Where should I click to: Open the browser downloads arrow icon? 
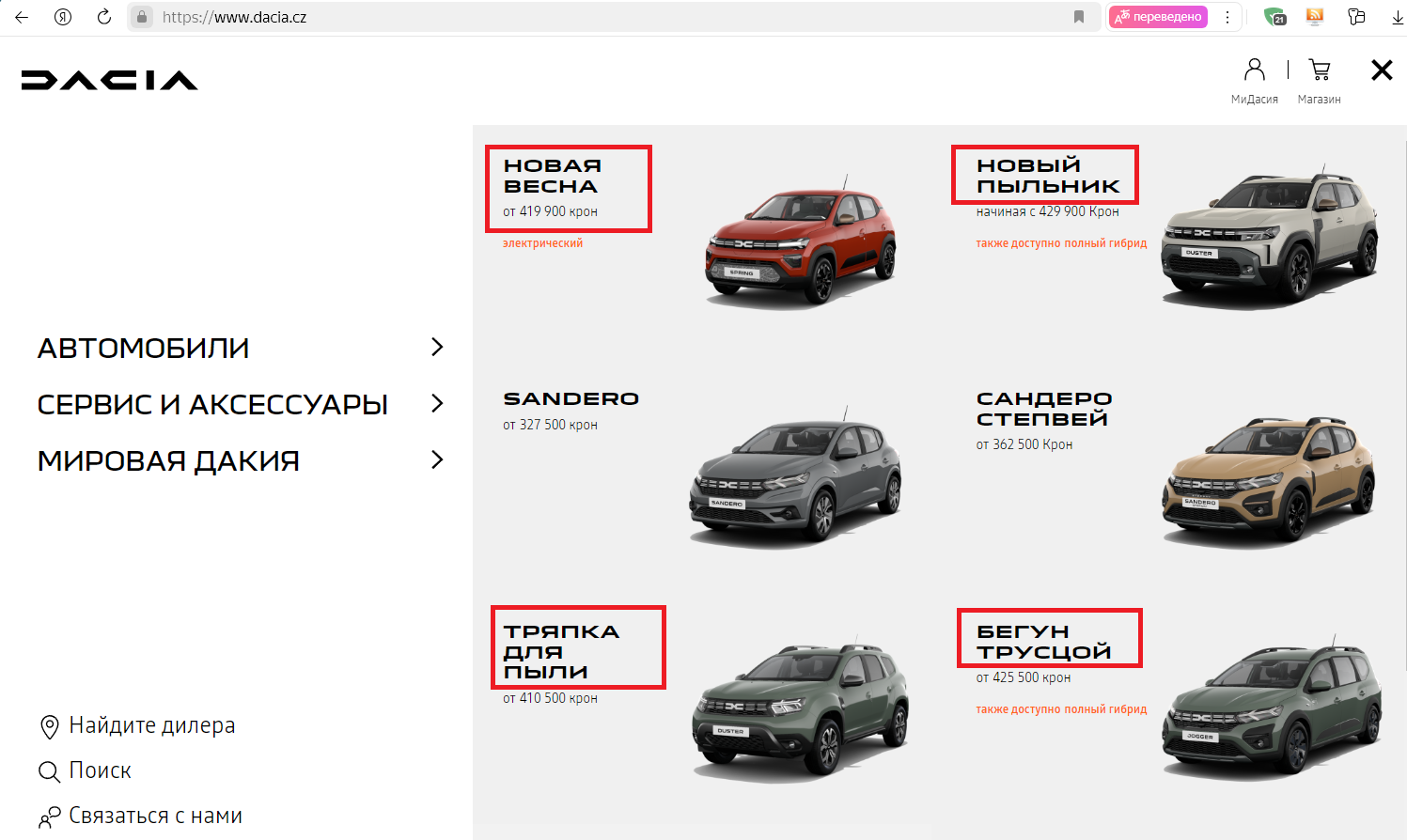(1397, 17)
